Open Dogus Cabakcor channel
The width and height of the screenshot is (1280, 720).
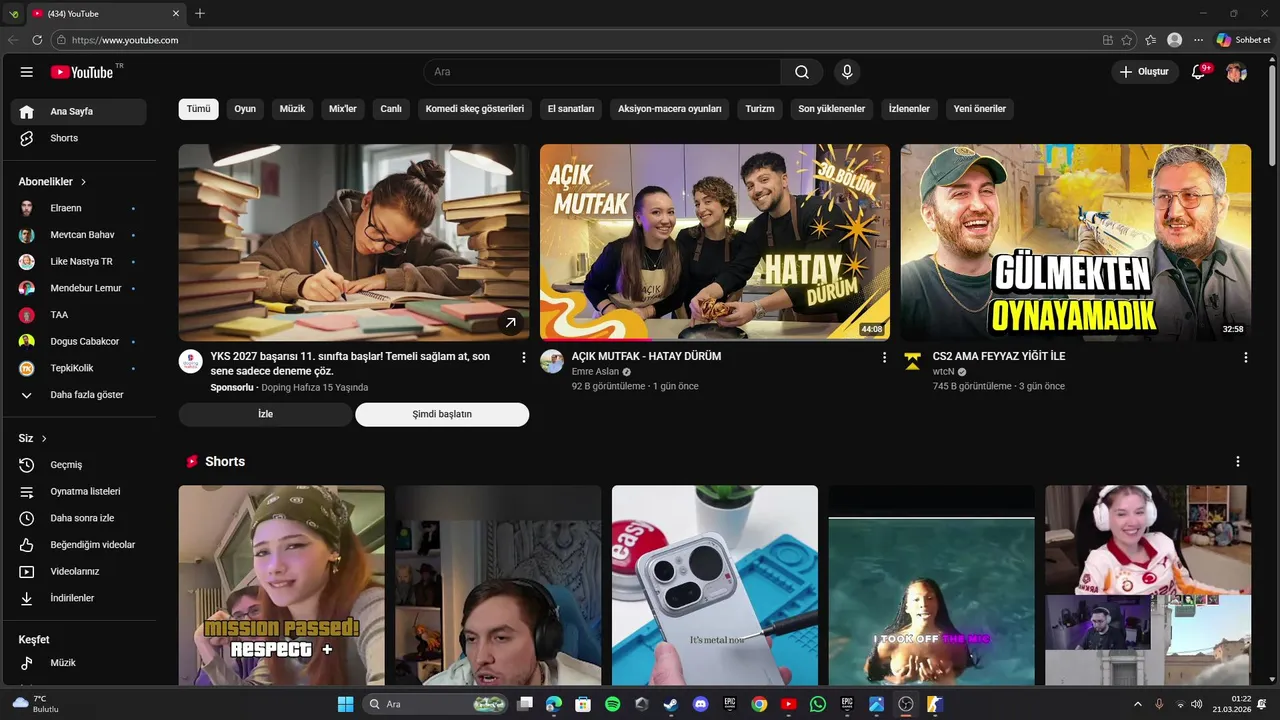[x=79, y=342]
